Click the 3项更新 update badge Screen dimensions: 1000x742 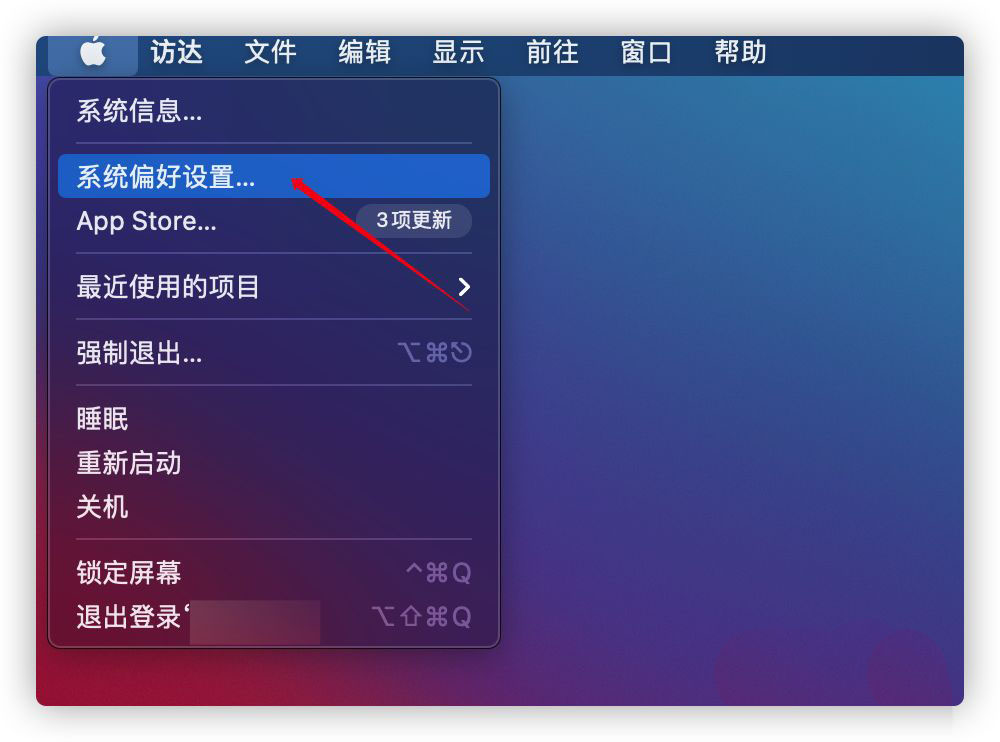(x=414, y=221)
